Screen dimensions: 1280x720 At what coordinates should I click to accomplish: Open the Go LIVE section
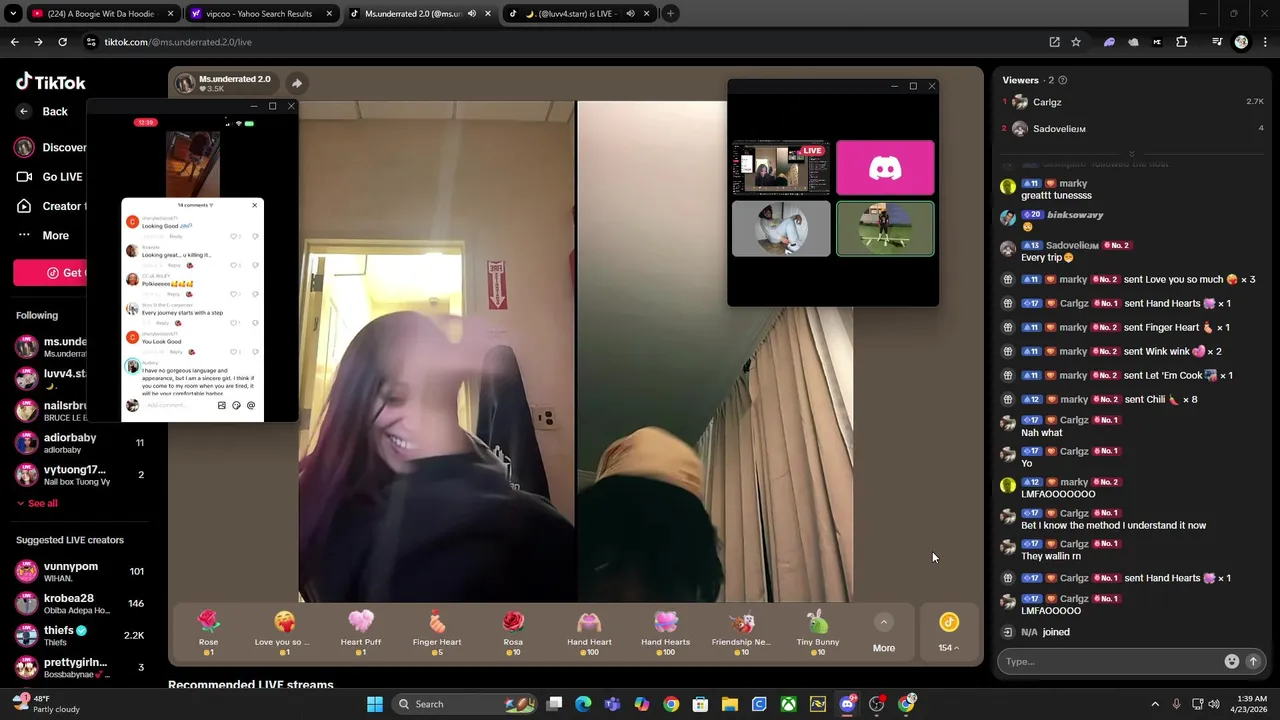point(50,177)
